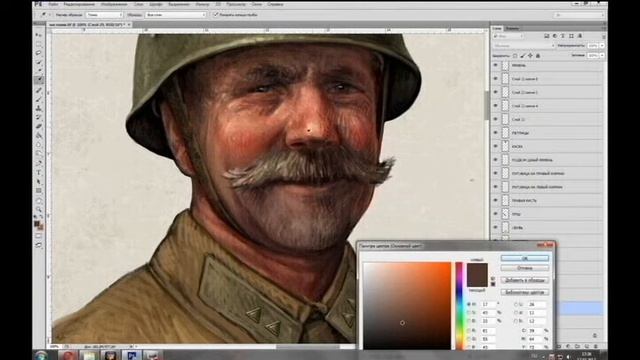This screenshot has width=640, height=360.
Task: Hide the Слой 11 layer
Action: (496, 119)
